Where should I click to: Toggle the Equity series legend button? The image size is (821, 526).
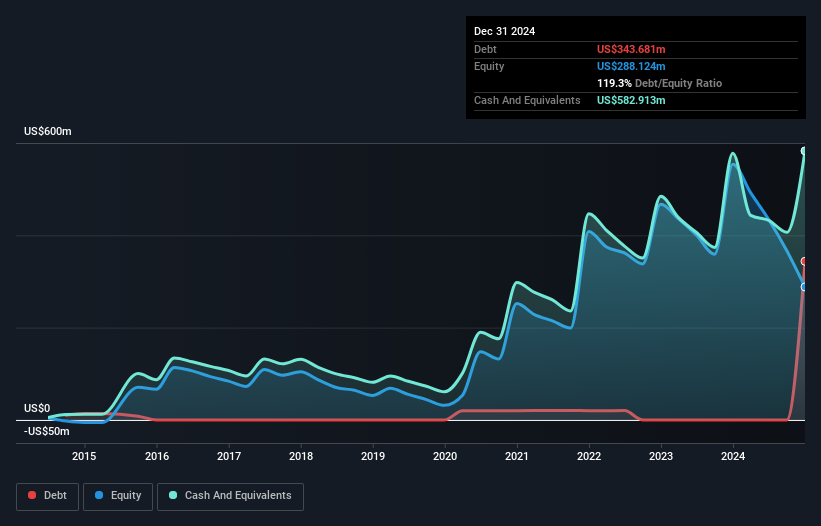coord(118,496)
